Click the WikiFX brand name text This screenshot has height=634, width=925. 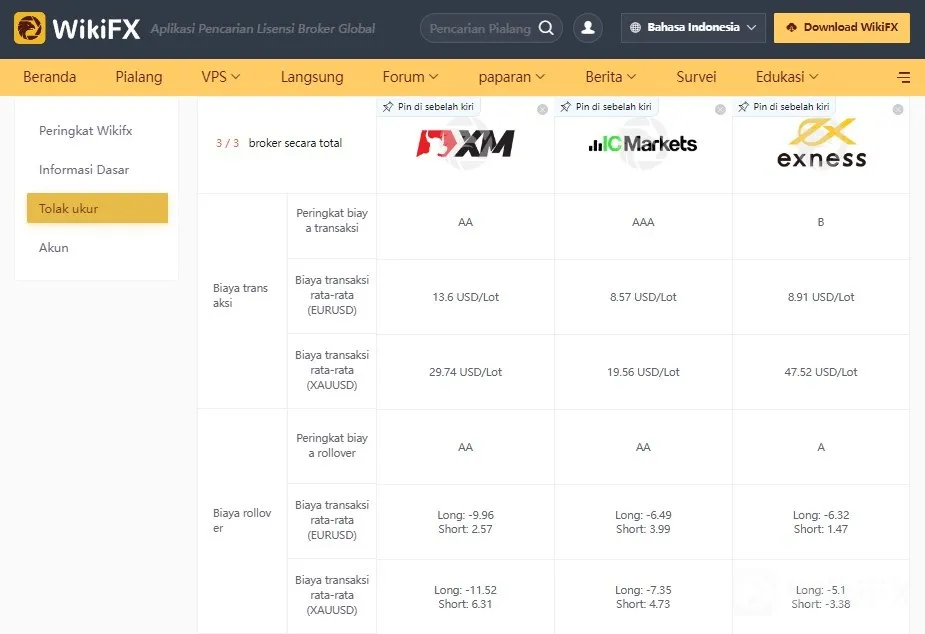point(96,28)
